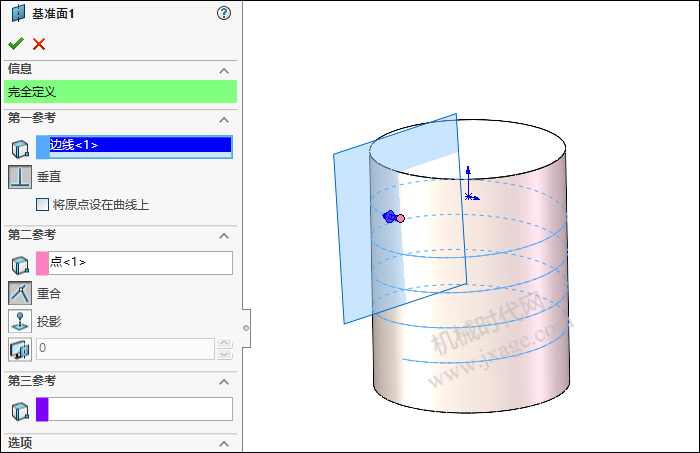
Task: Enable 将原点设在曲线上 checkbox
Action: point(42,205)
